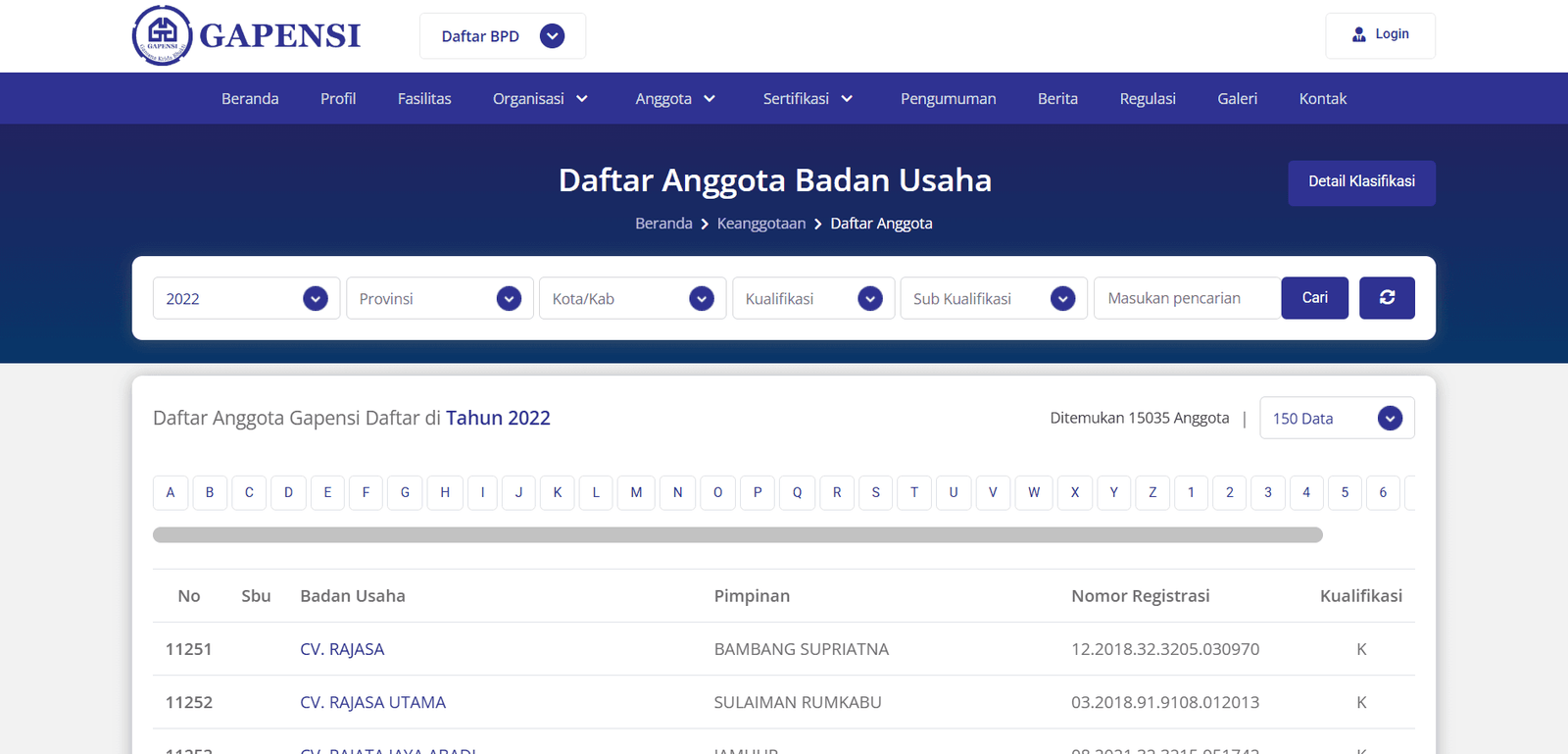Open the Sub Kualifikasi dropdown

994,298
